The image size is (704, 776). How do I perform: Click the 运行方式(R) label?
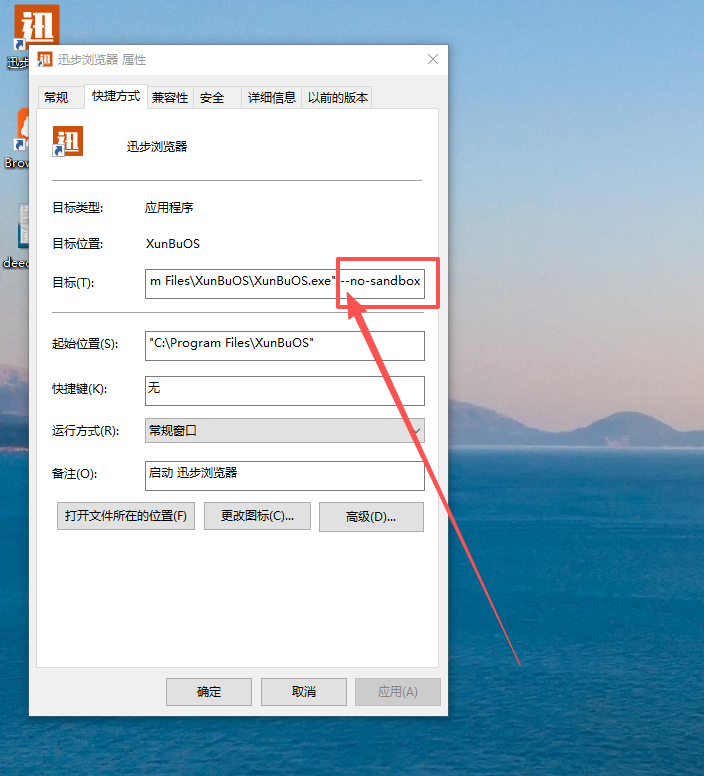(85, 431)
